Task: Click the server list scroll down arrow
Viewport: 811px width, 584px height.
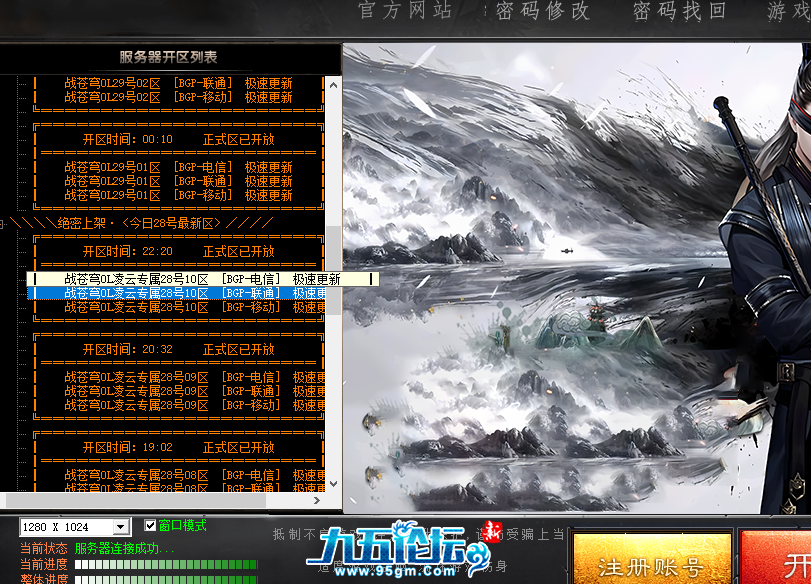Action: tap(334, 484)
